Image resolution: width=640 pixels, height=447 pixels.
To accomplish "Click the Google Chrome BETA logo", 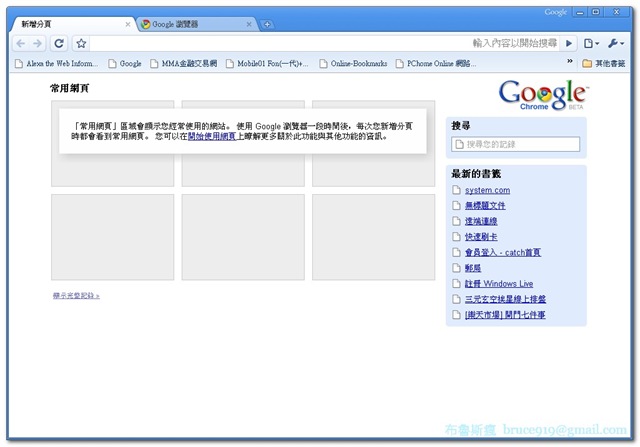I will [543, 95].
